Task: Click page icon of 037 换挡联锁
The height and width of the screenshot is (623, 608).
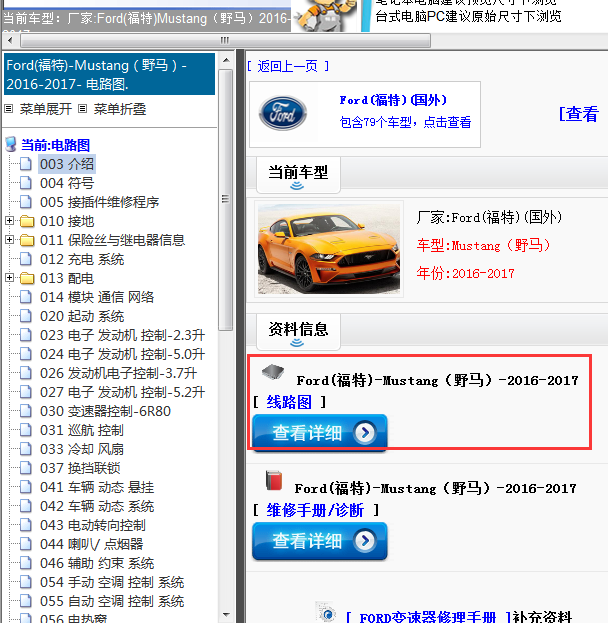Action: (x=26, y=468)
